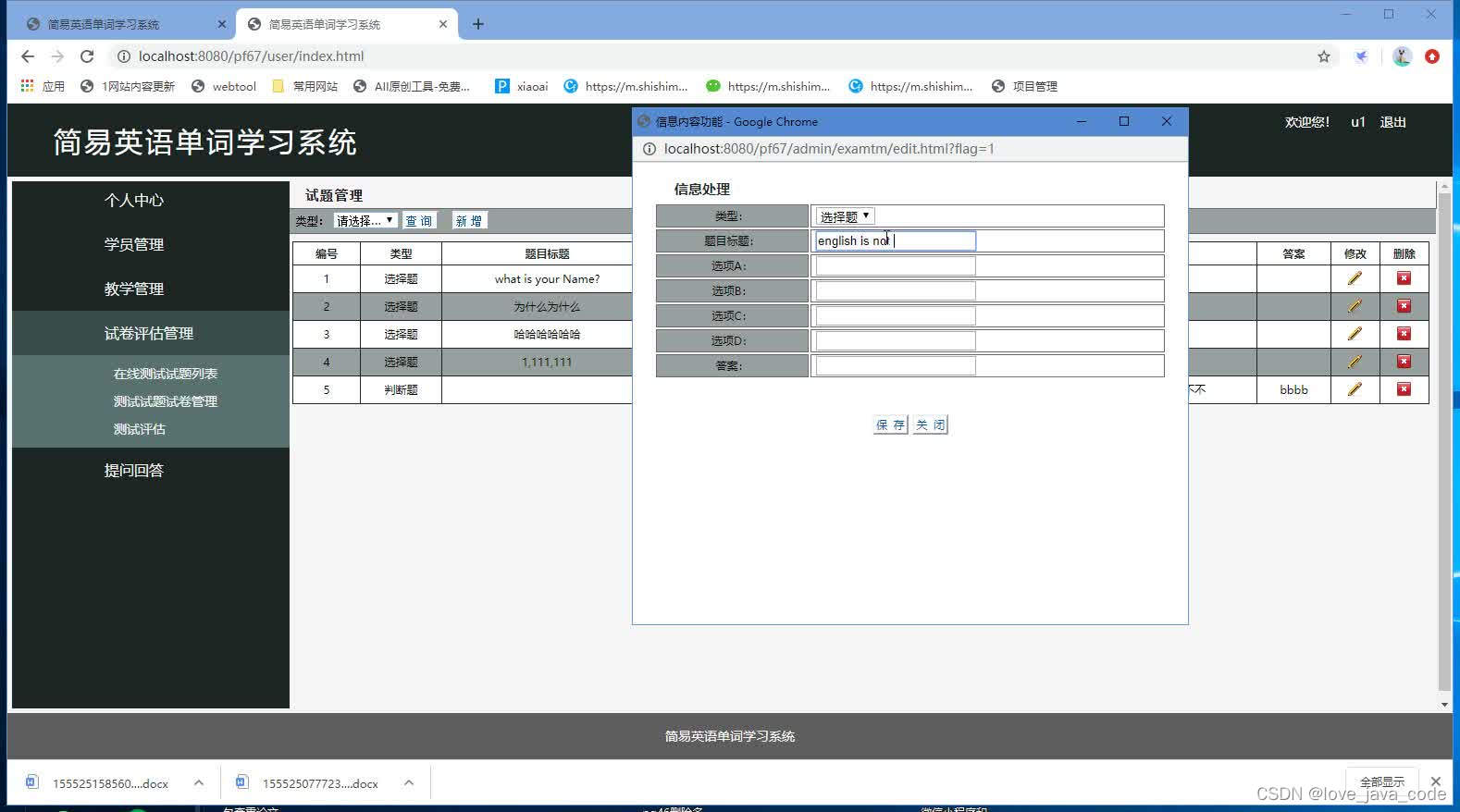Click the edit pencil icon for row 5
Viewport: 1460px width, 812px height.
[x=1355, y=389]
